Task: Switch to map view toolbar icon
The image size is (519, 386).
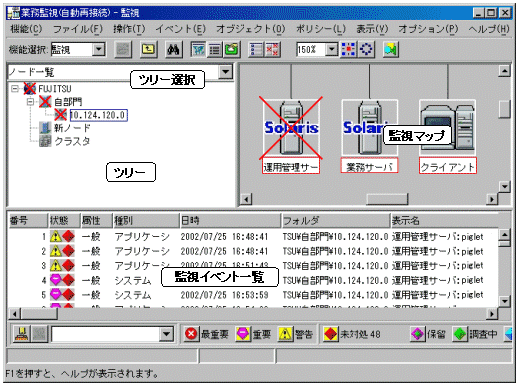Action: coord(199,50)
